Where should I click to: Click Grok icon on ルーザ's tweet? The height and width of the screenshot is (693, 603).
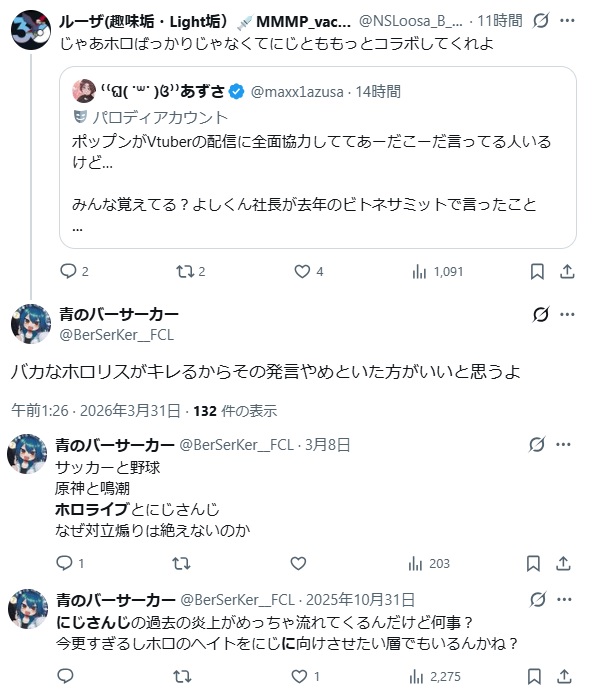[541, 19]
